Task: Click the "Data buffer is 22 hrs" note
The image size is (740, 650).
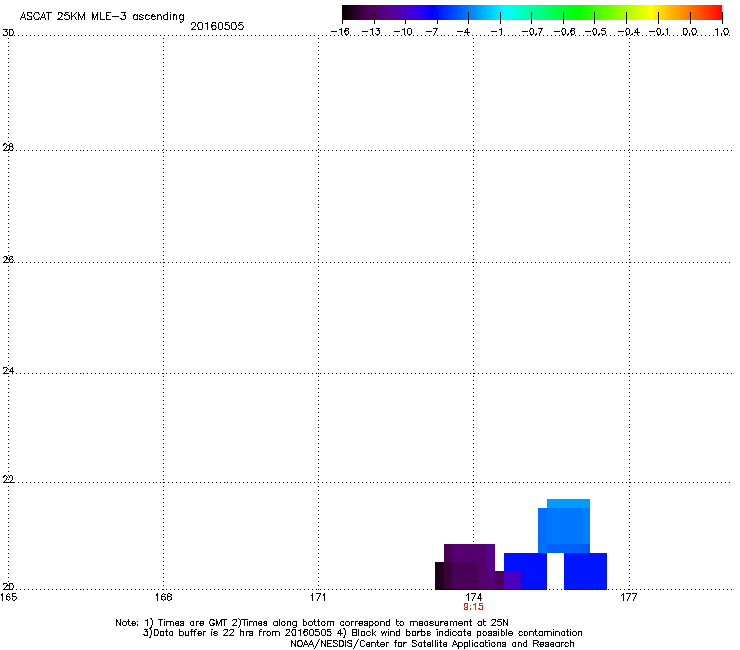Action: (x=363, y=633)
